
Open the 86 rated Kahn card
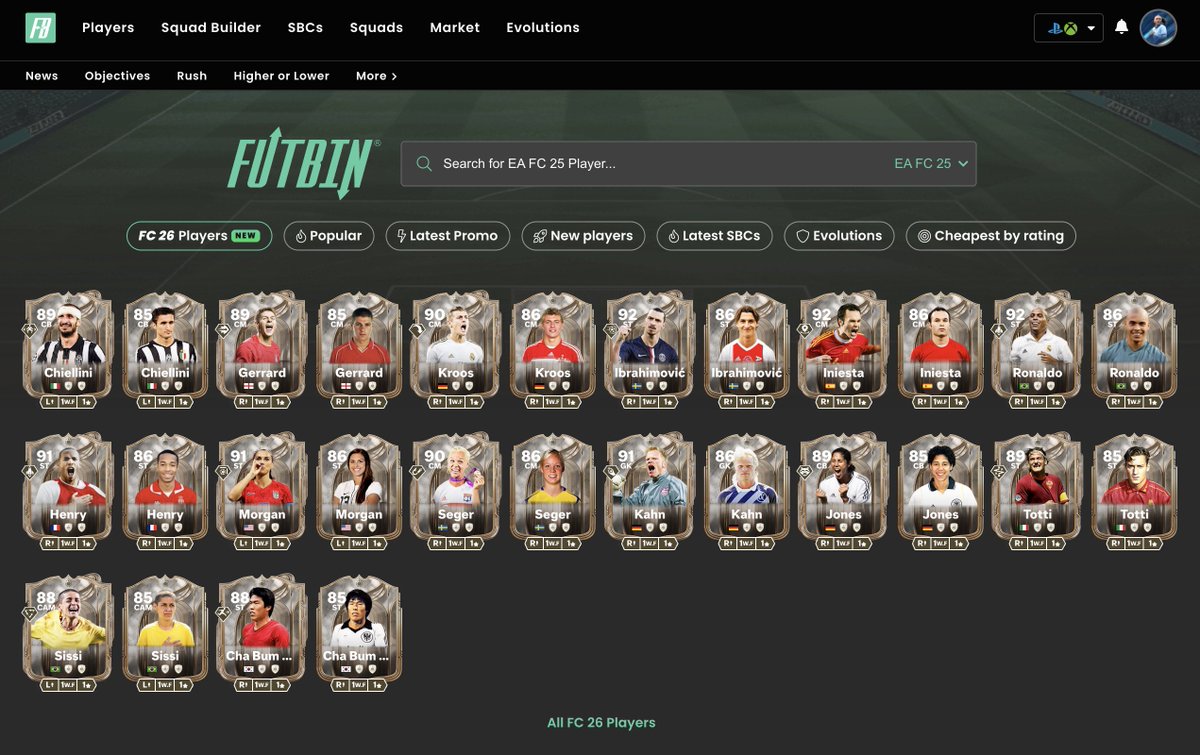click(747, 492)
